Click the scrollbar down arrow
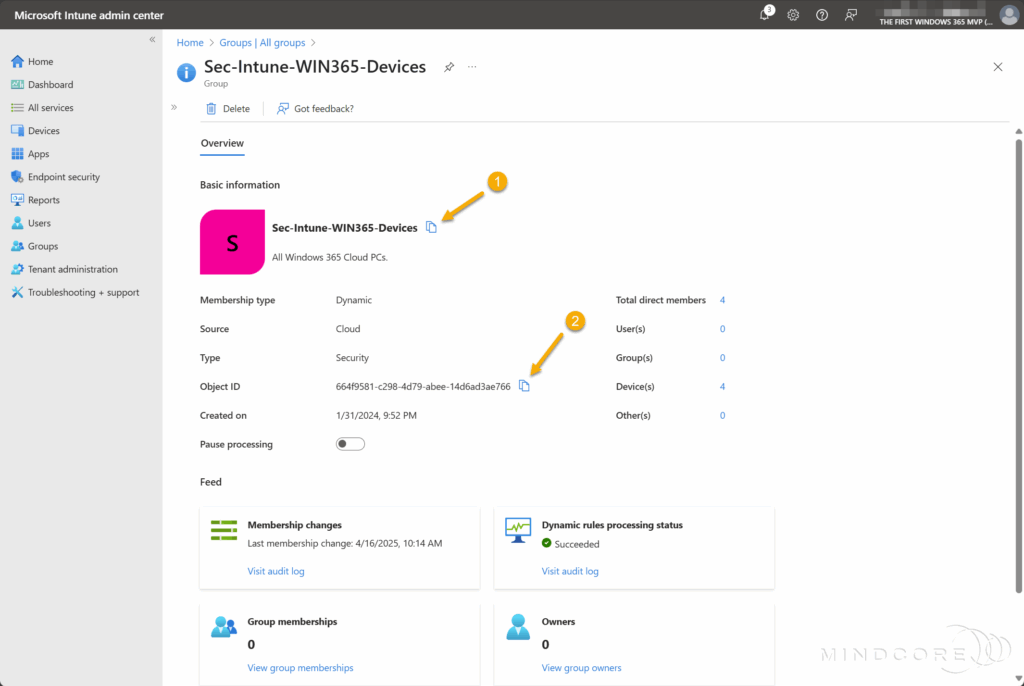The height and width of the screenshot is (686, 1024). [1018, 678]
